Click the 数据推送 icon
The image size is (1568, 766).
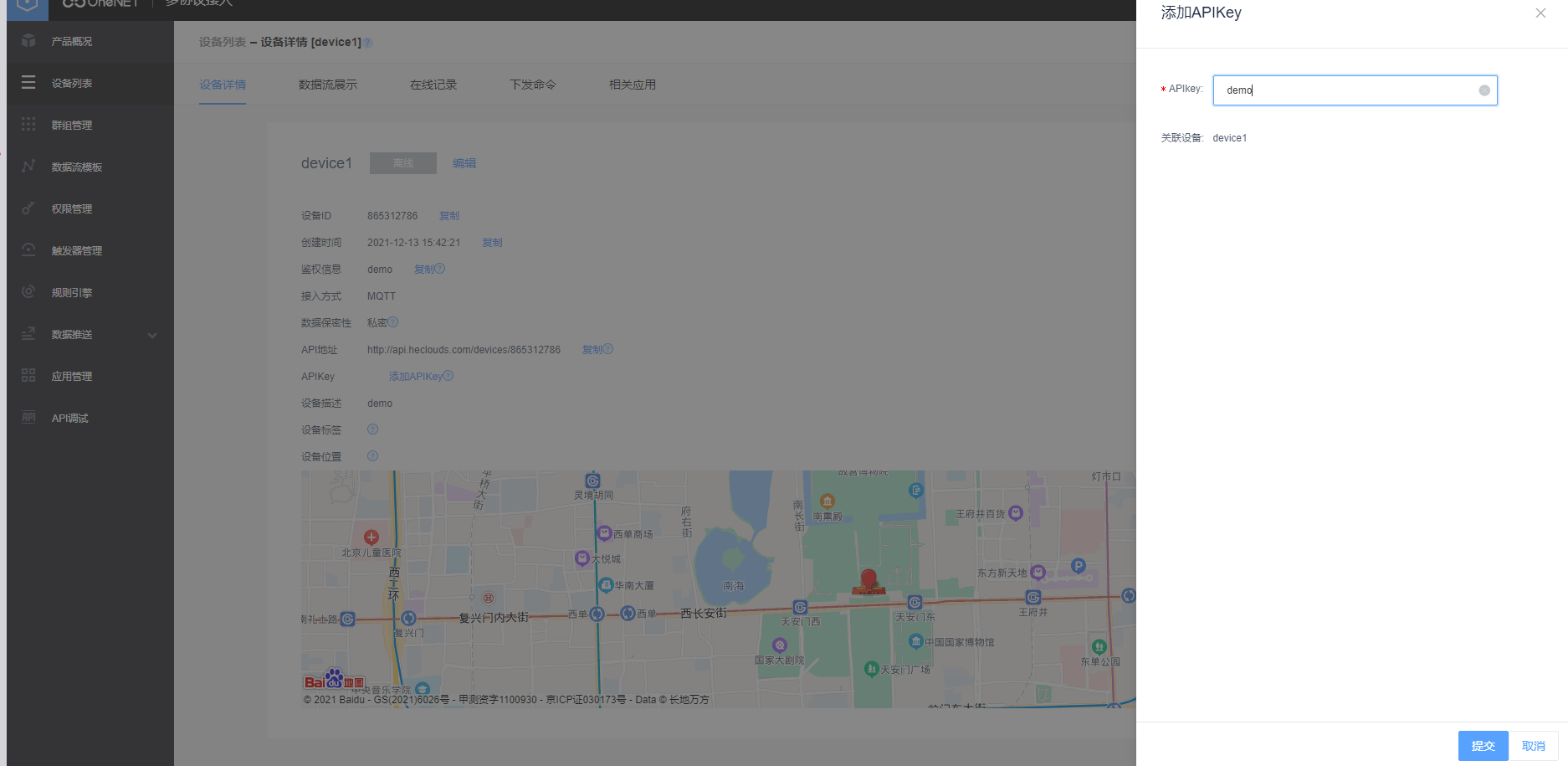[28, 334]
